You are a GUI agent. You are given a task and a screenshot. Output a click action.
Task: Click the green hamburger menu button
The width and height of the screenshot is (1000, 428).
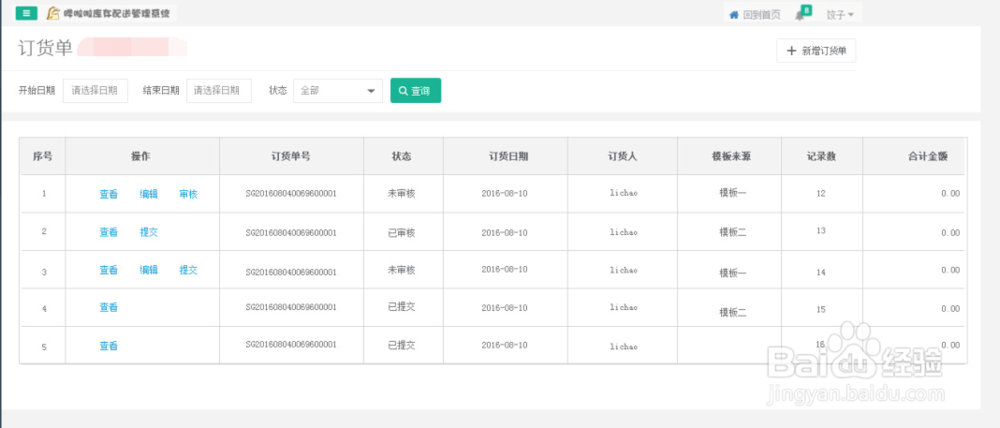click(27, 14)
